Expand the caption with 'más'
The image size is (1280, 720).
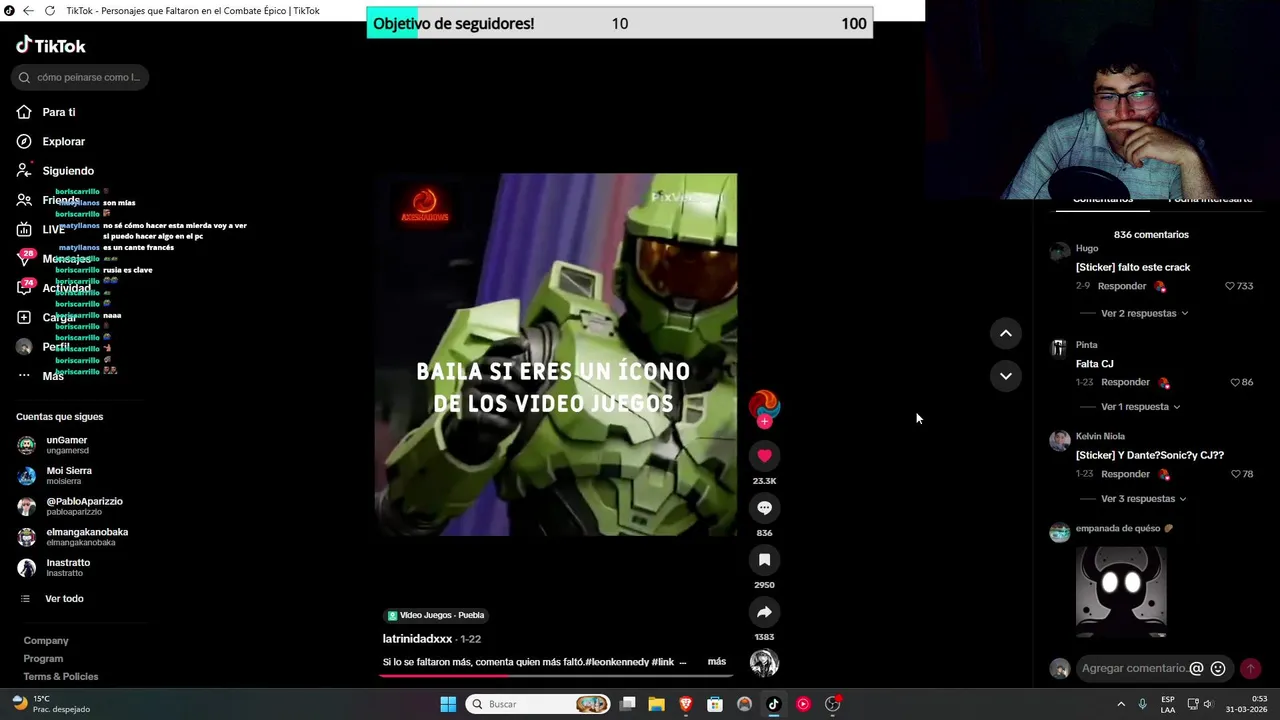[x=717, y=662]
